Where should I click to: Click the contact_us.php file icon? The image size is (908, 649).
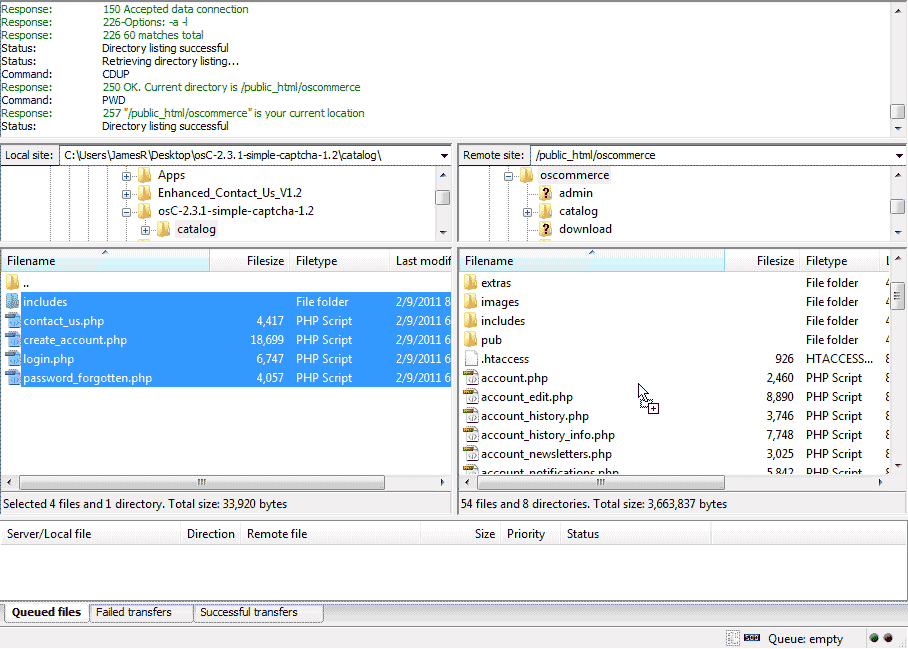12,321
